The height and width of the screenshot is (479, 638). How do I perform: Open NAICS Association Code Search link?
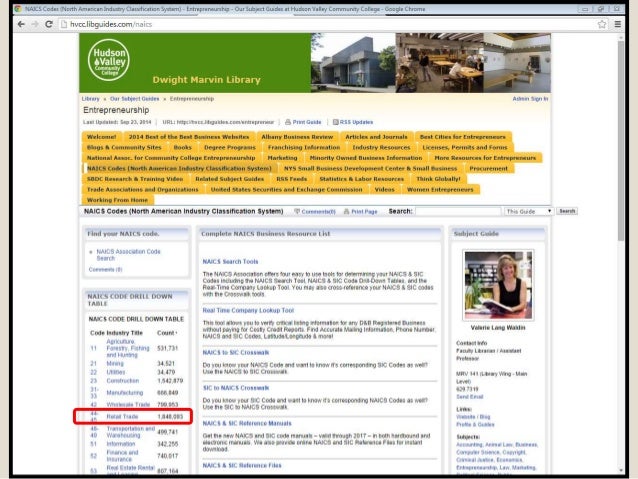tap(128, 255)
